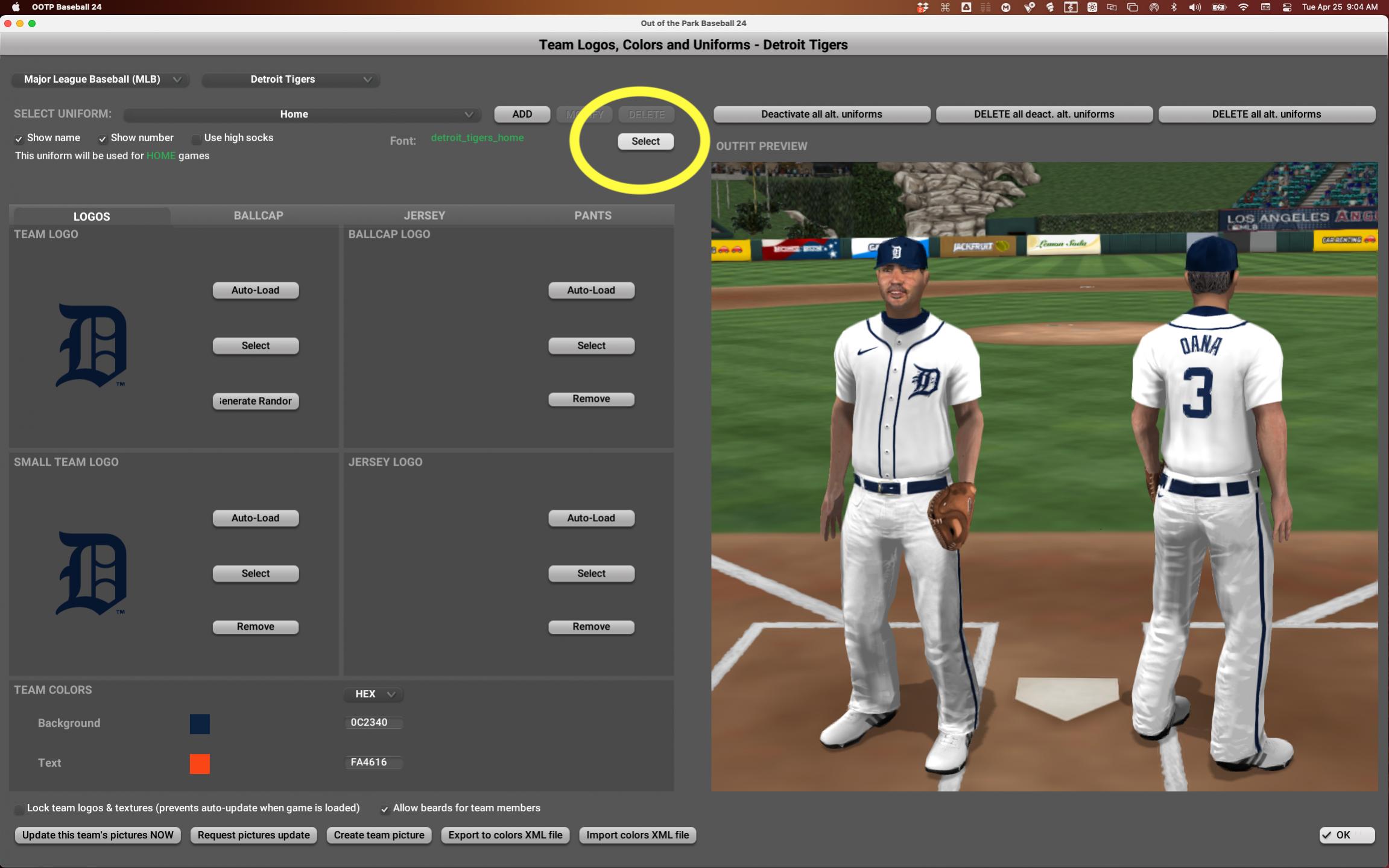Screen dimensions: 1389x868
Task: Open the Wi-Fi status menu
Action: coord(1244,7)
